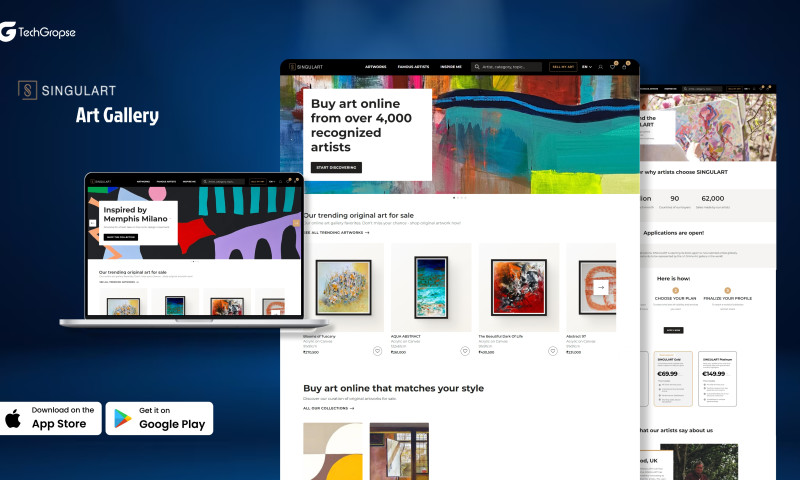
Task: Click the TechGropse logo
Action: click(x=38, y=32)
